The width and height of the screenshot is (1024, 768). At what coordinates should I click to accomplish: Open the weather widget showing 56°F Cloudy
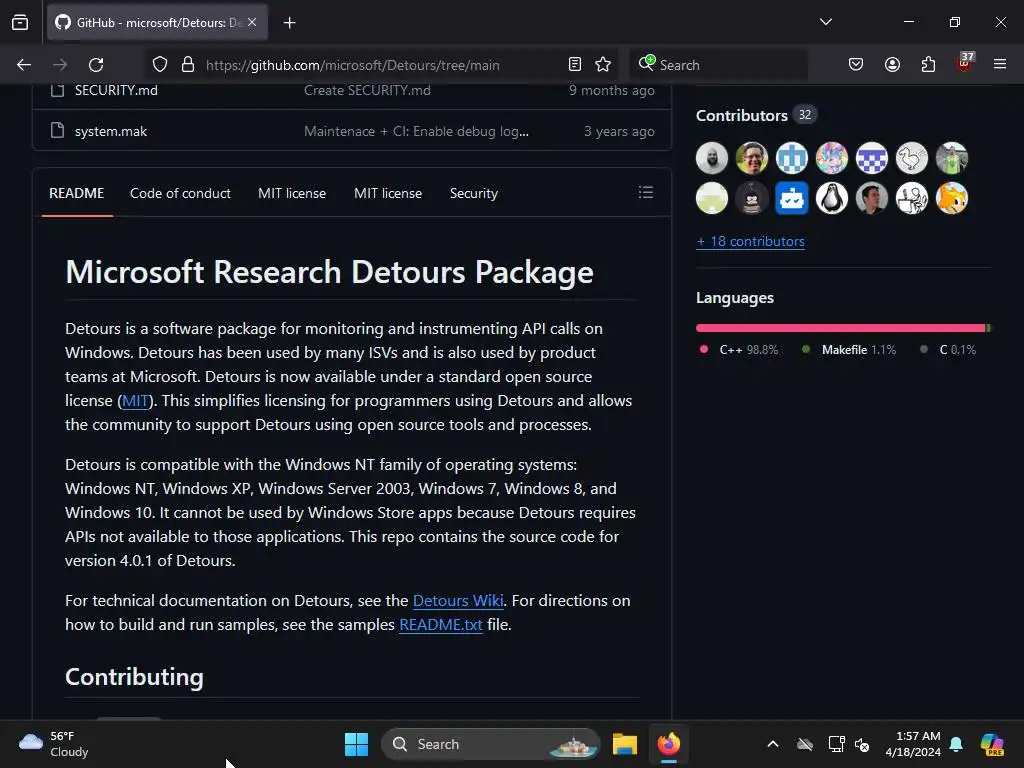(54, 744)
